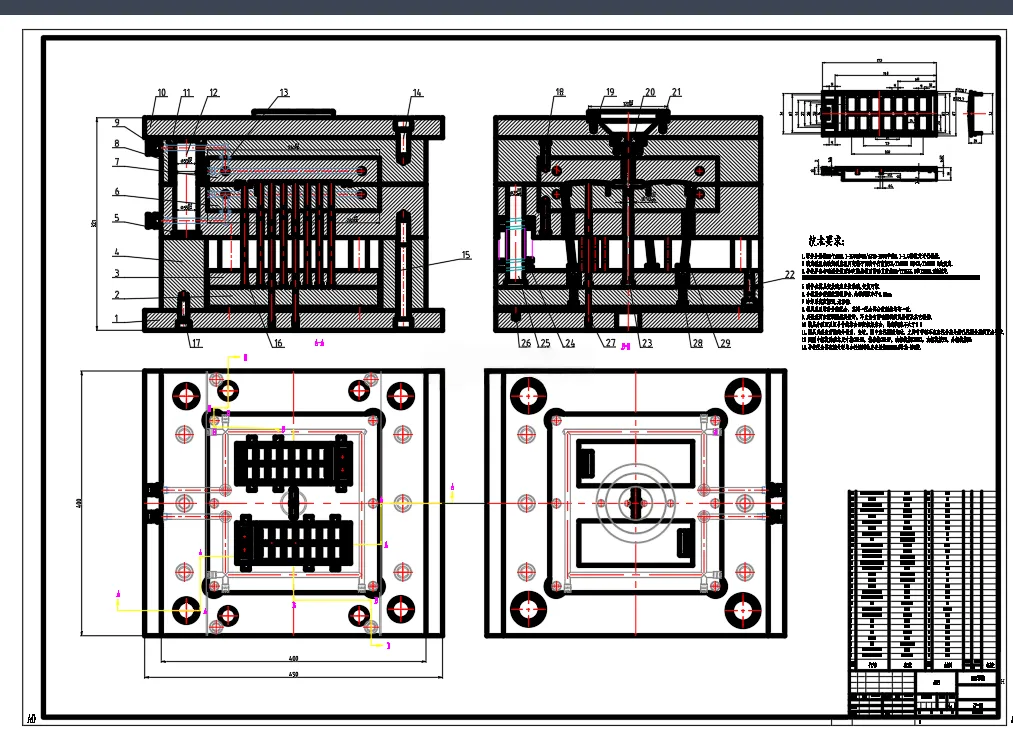Select balloon number 12
This screenshot has width=1013, height=730.
[213, 92]
